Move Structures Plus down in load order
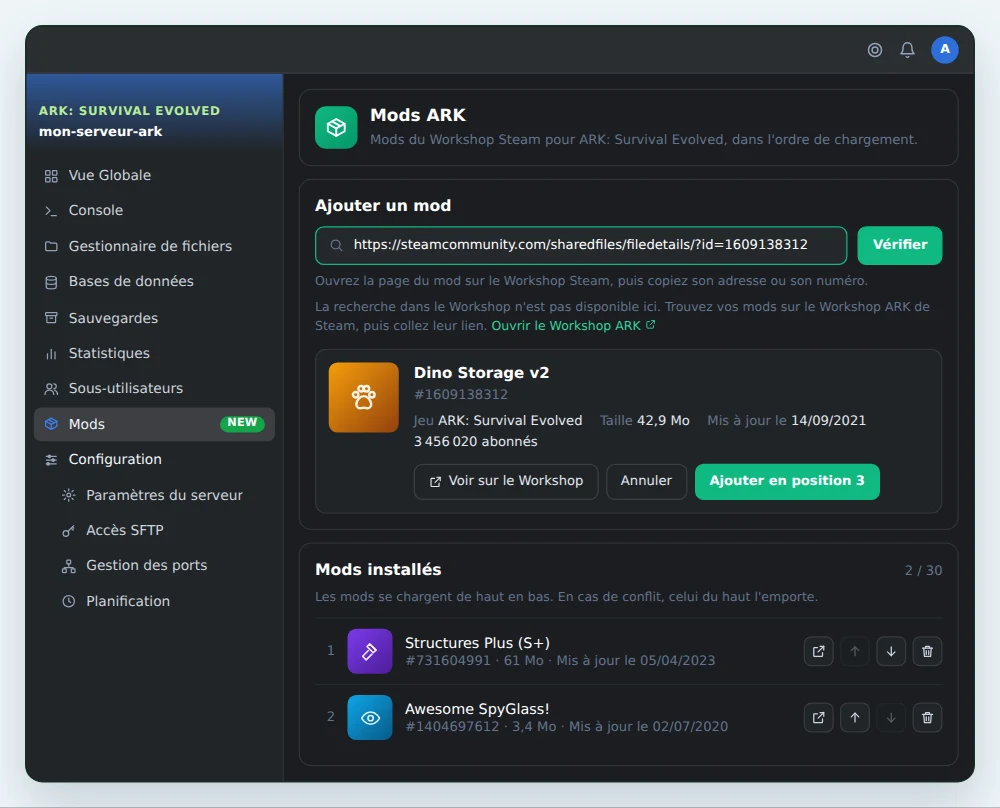Viewport: 1000px width, 808px height. (x=891, y=651)
